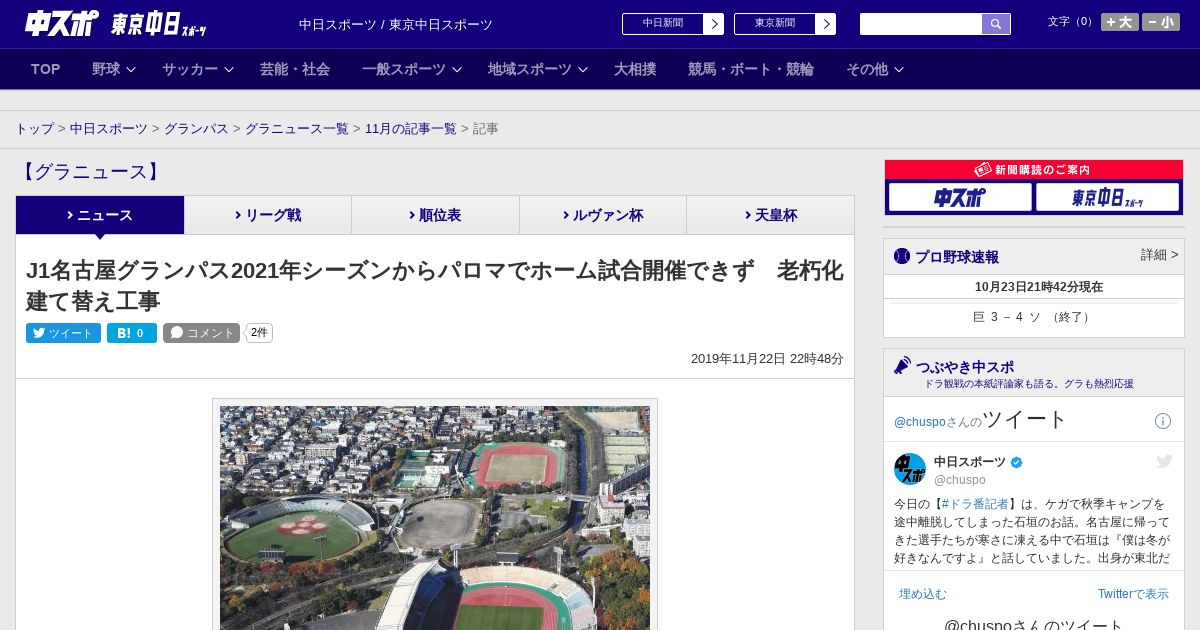The height and width of the screenshot is (630, 1200).
Task: Follow the 中日スポーツ breadcrumb link
Action: (109, 129)
